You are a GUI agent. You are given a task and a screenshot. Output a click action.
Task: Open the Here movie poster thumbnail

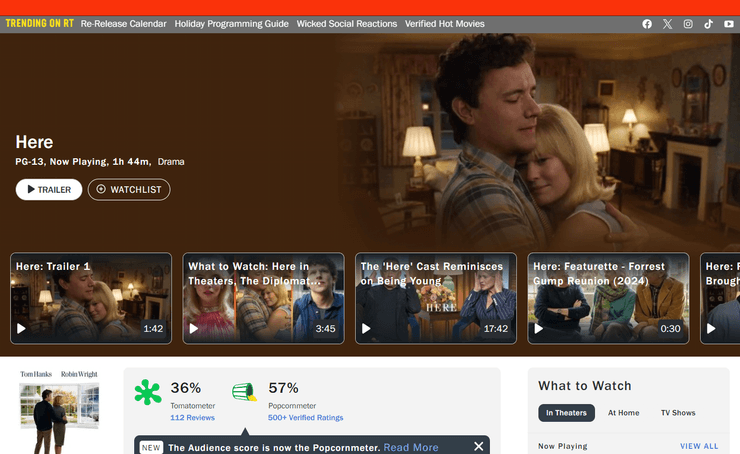click(60, 410)
